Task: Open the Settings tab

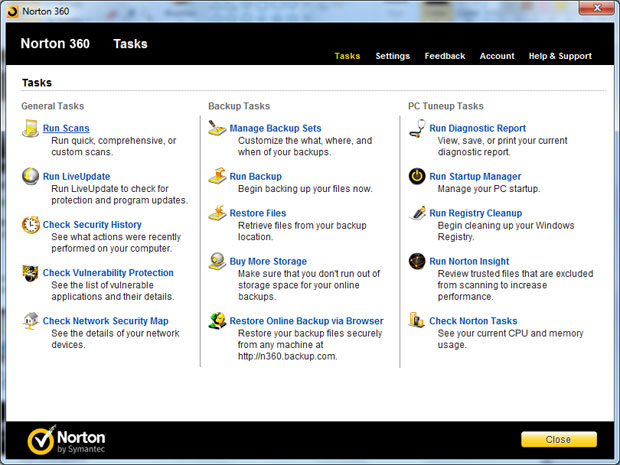Action: point(393,56)
